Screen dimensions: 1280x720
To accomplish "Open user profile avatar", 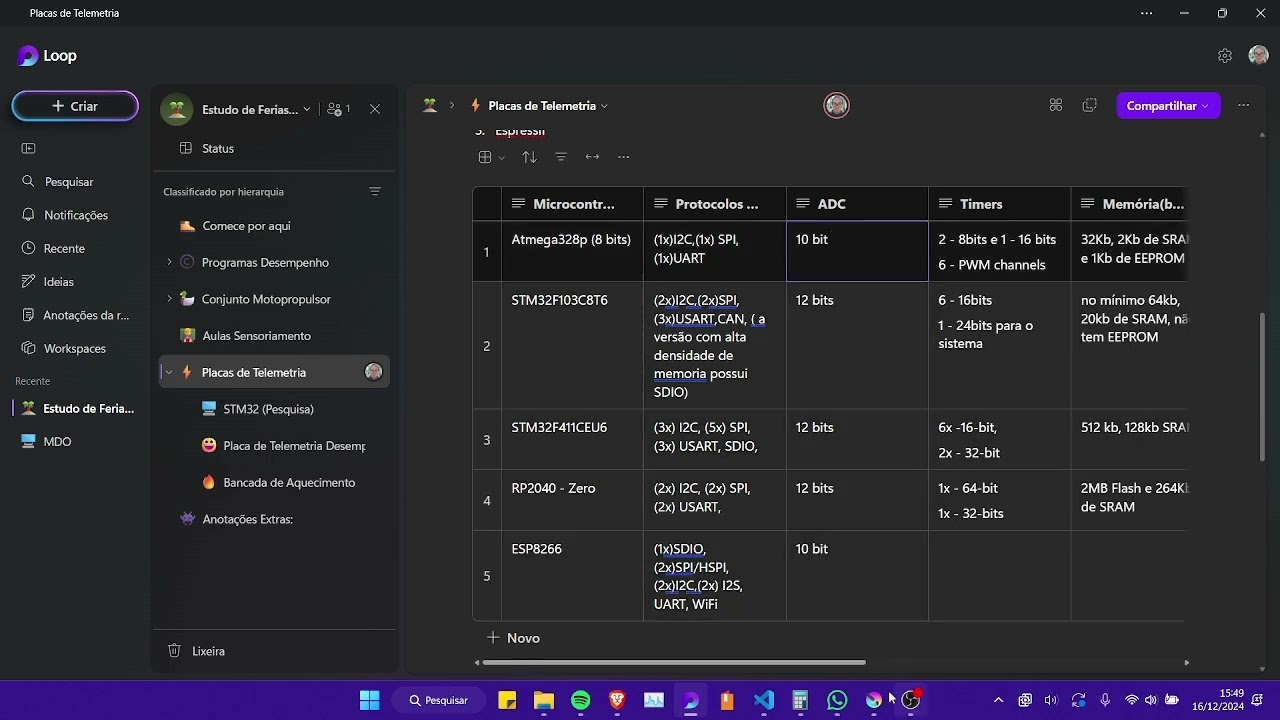I will point(1259,56).
